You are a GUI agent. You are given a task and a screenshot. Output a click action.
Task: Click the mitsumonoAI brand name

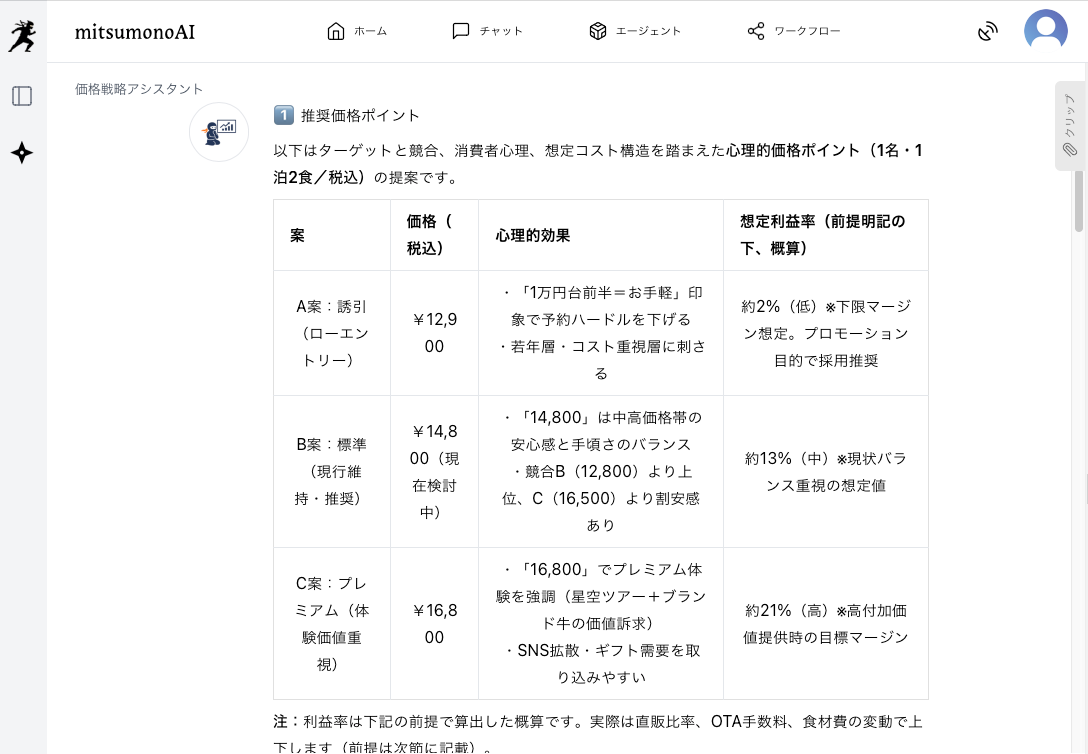tap(135, 32)
